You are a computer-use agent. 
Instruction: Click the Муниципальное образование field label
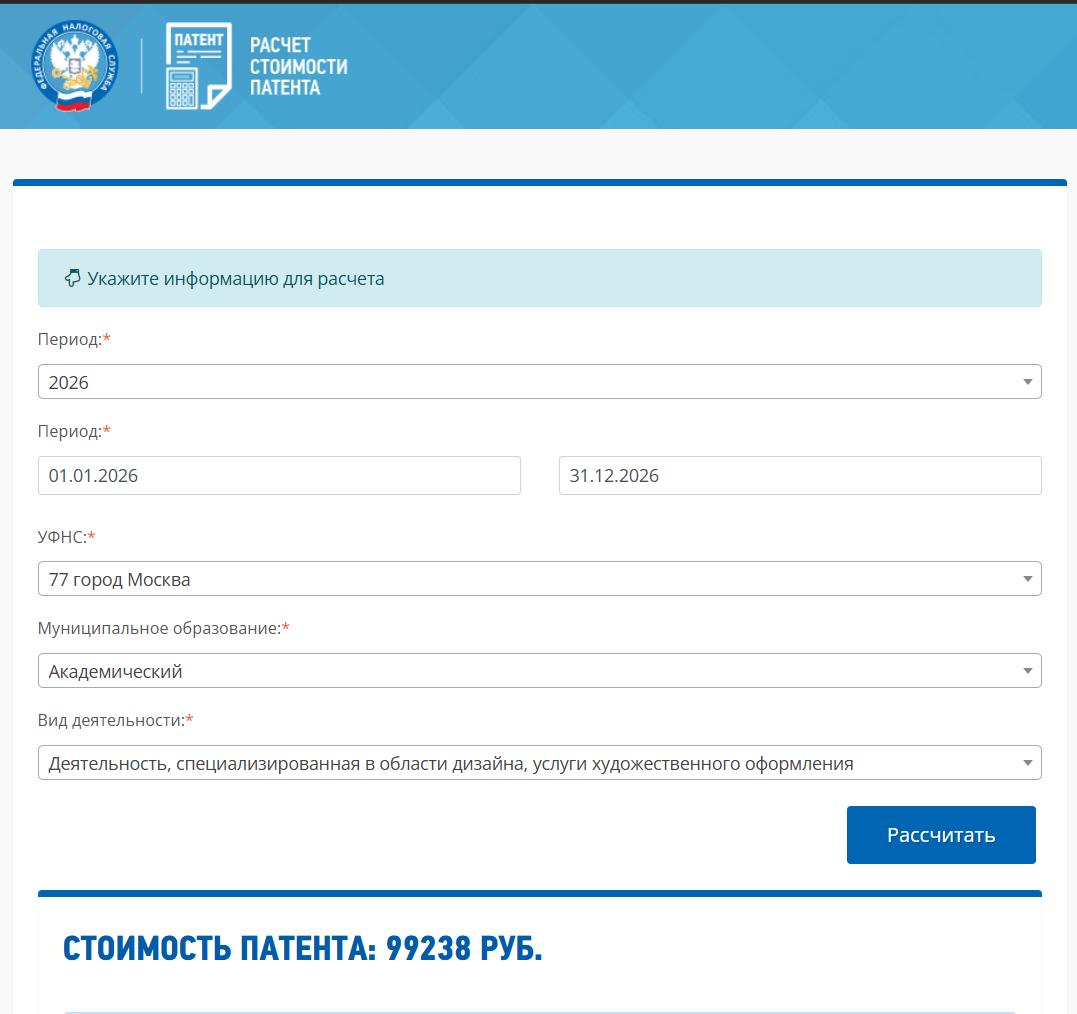(x=159, y=629)
